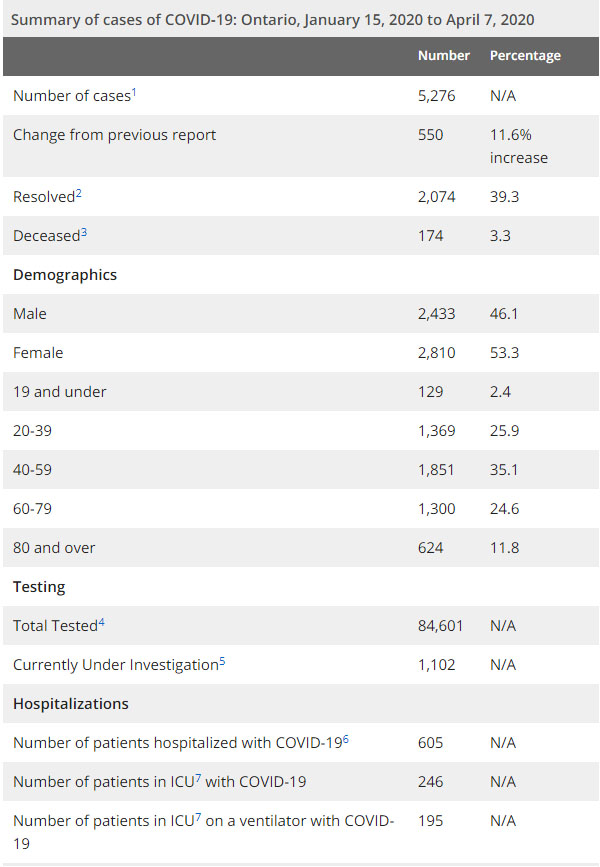
Task: Select the Hospitalizations section heading
Action: [x=71, y=704]
